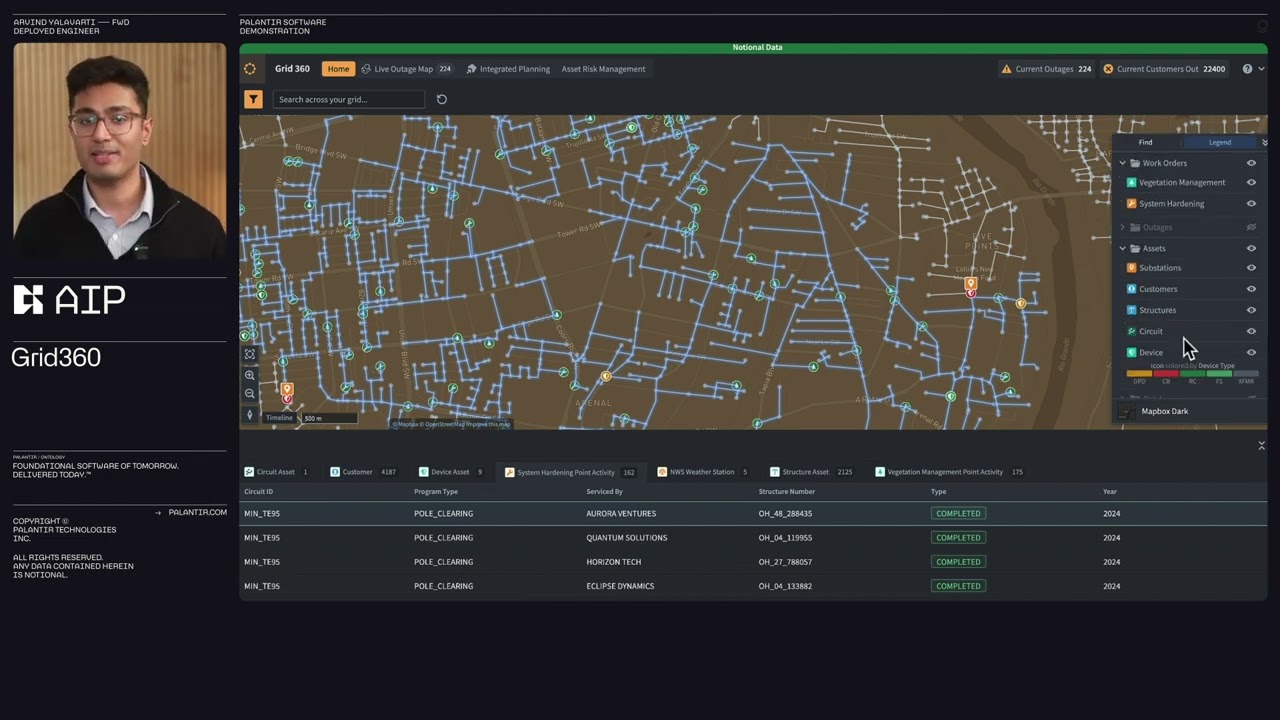Switch to the Find tab in side panel
Image resolution: width=1280 pixels, height=720 pixels.
click(1145, 142)
